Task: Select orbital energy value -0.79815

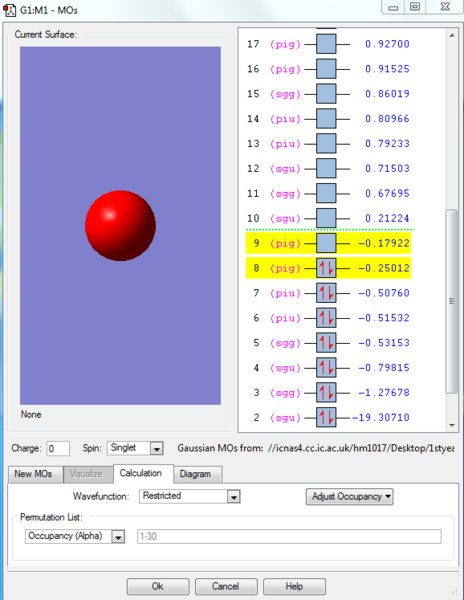Action: (384, 368)
